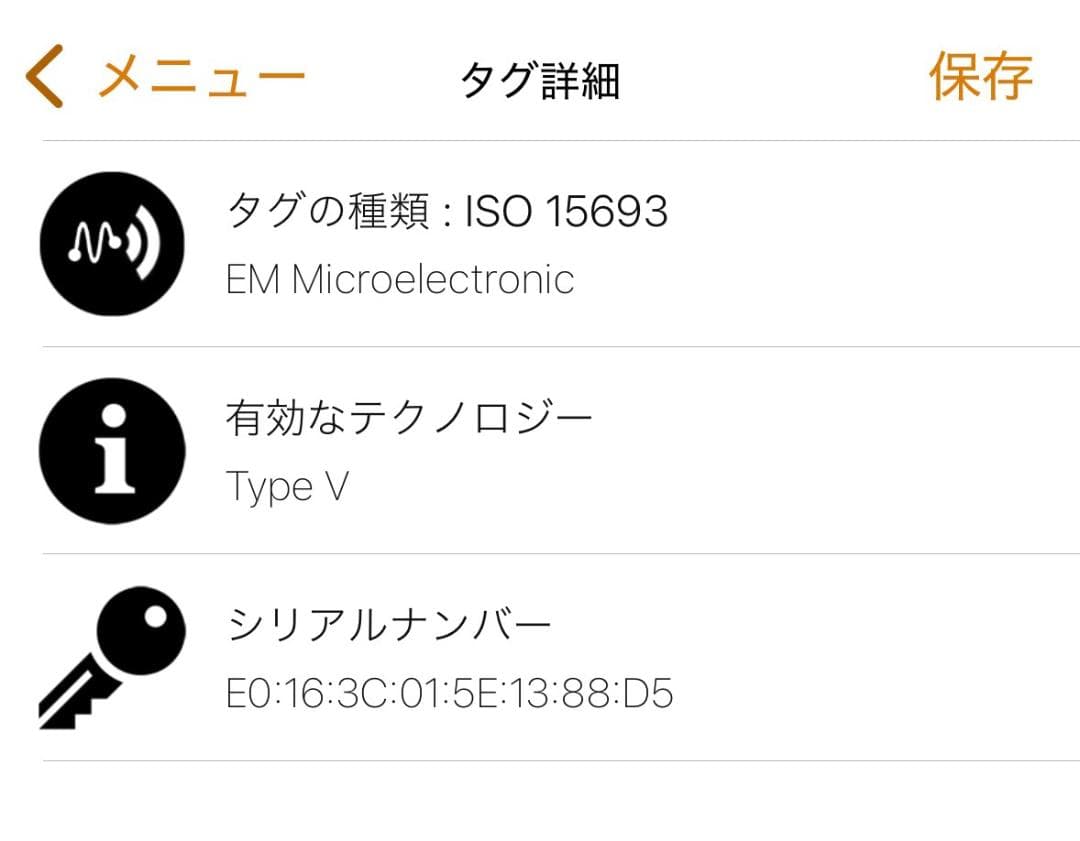This screenshot has height=841, width=1080.
Task: Tap the Type V technology label
Action: coord(286,487)
